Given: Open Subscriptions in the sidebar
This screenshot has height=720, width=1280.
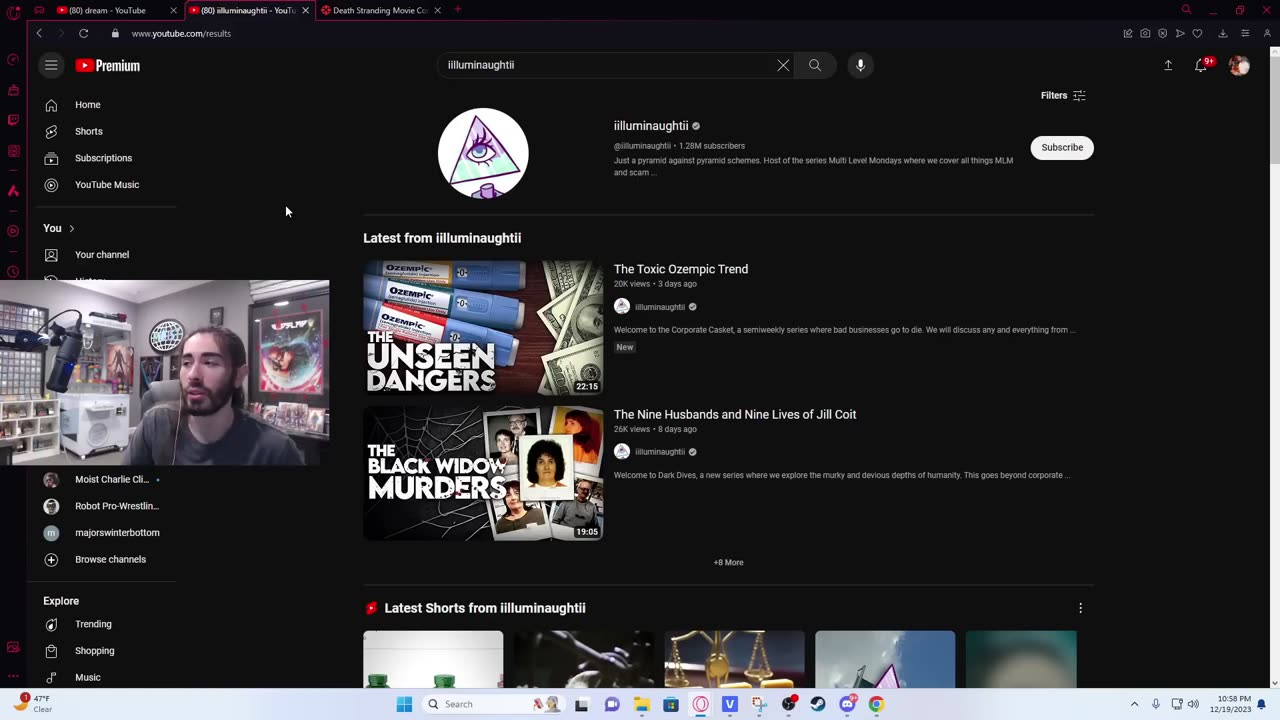Looking at the screenshot, I should (102, 158).
